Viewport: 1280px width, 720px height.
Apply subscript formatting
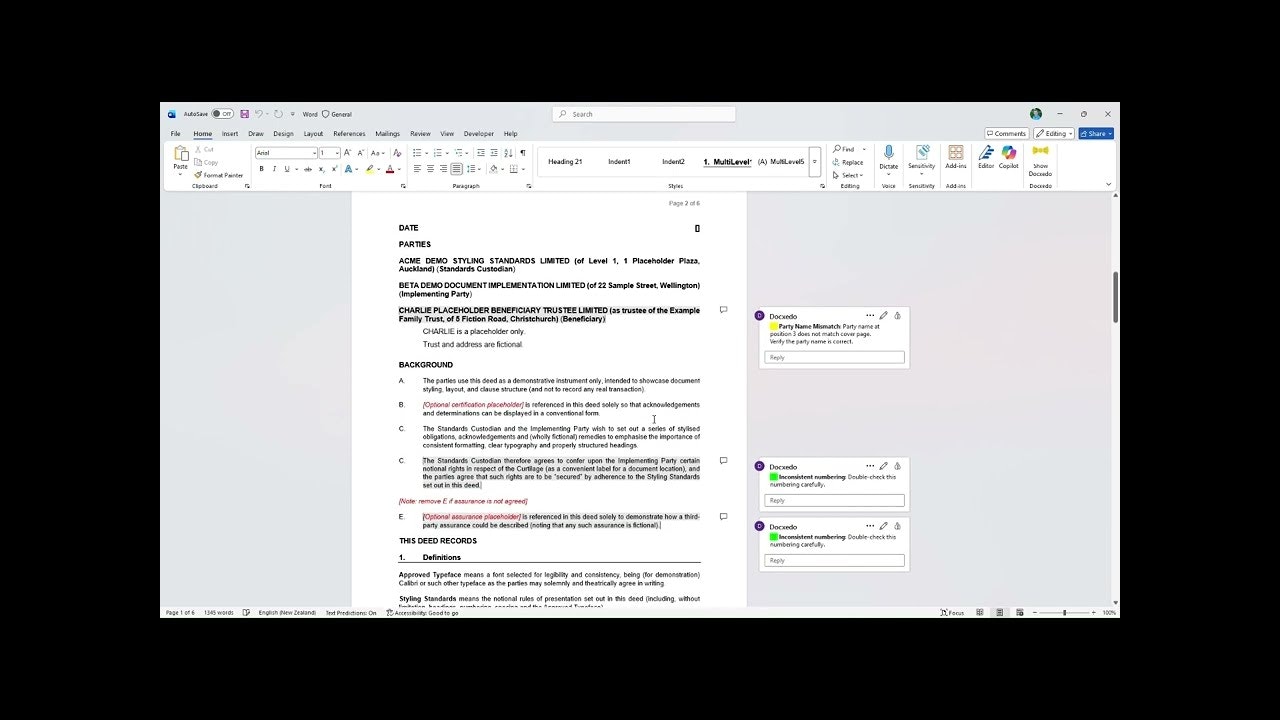click(x=321, y=169)
